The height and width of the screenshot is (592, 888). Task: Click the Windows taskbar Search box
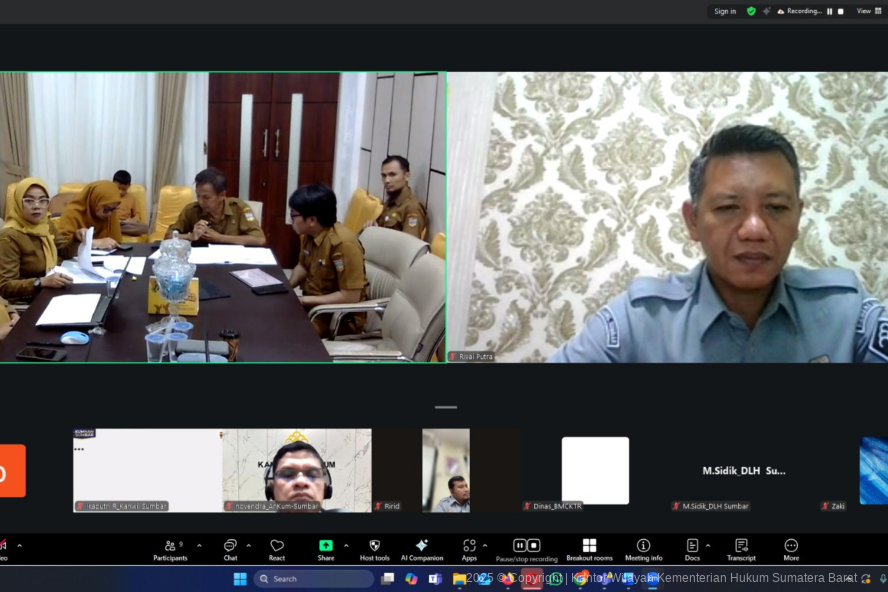pos(314,579)
